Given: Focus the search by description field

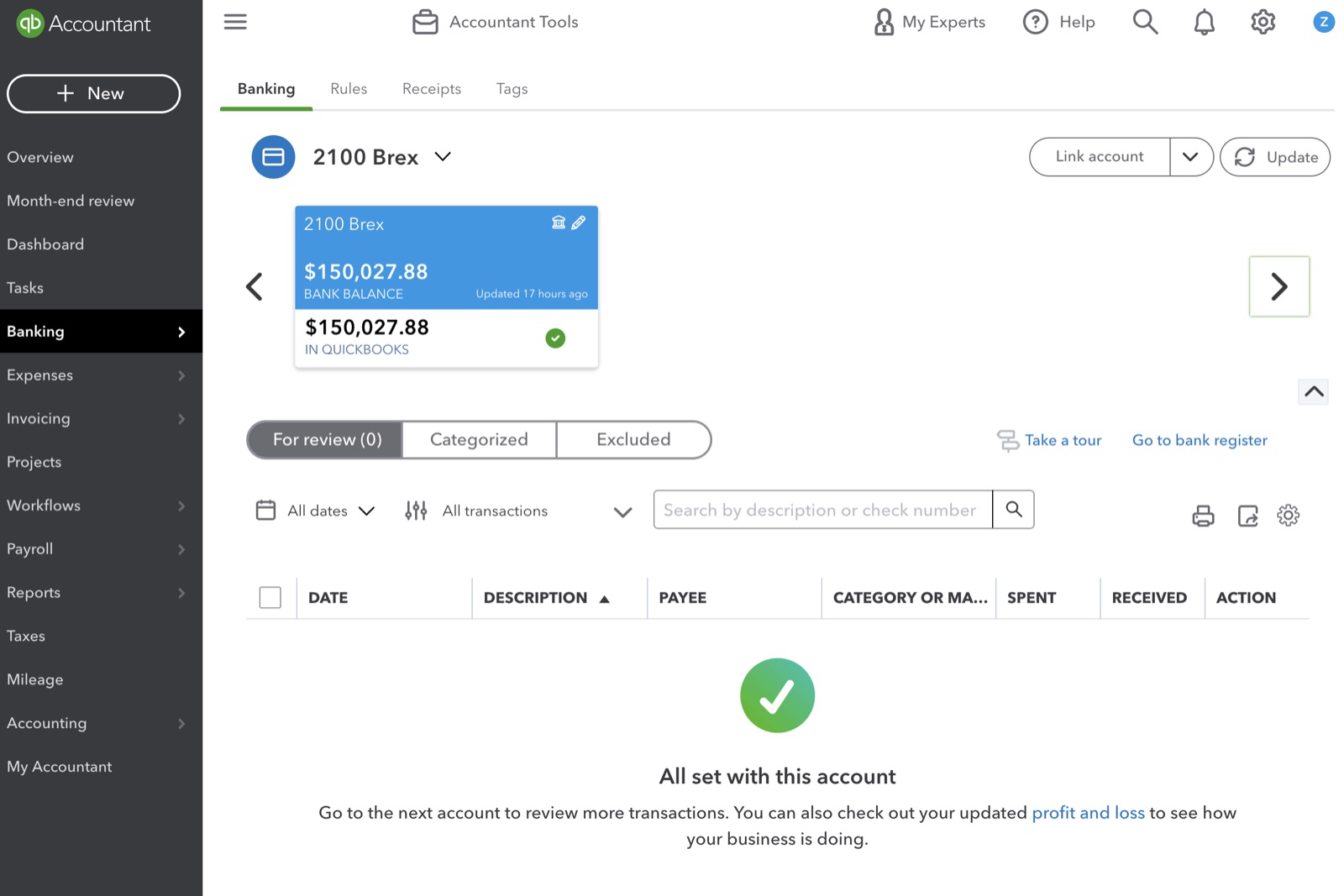Looking at the screenshot, I should click(822, 510).
